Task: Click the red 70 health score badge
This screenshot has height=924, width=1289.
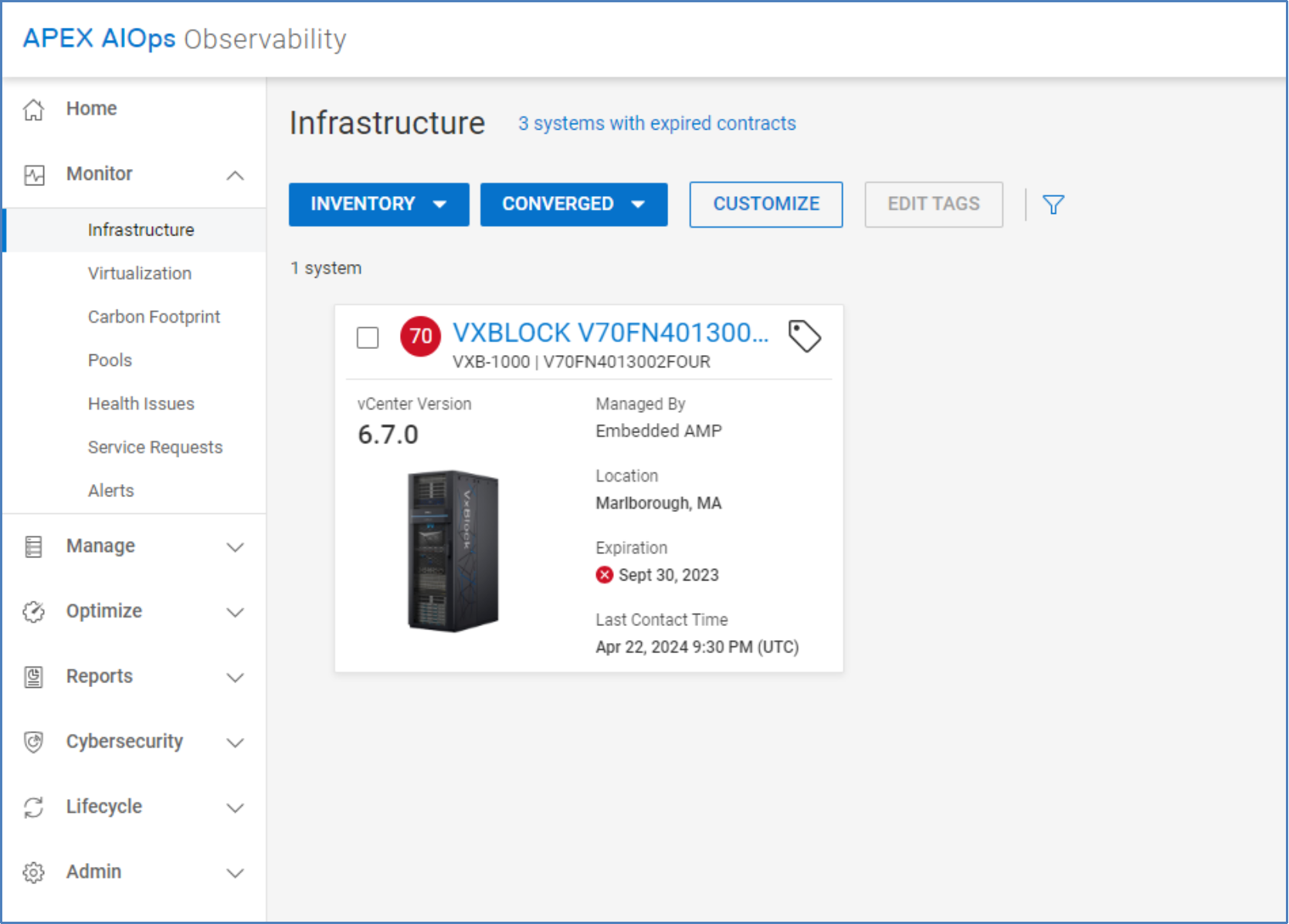Action: (420, 336)
